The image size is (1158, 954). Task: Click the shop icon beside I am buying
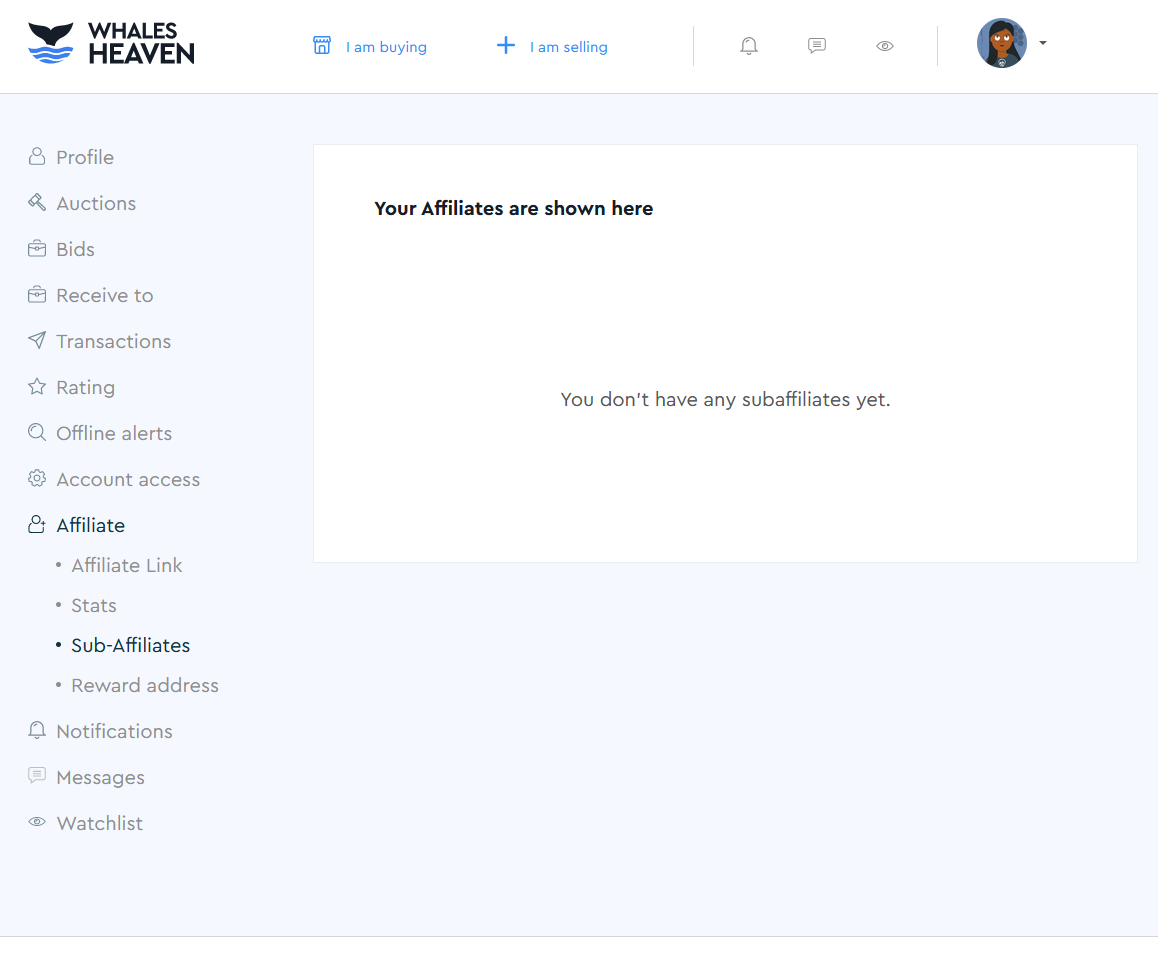(322, 46)
